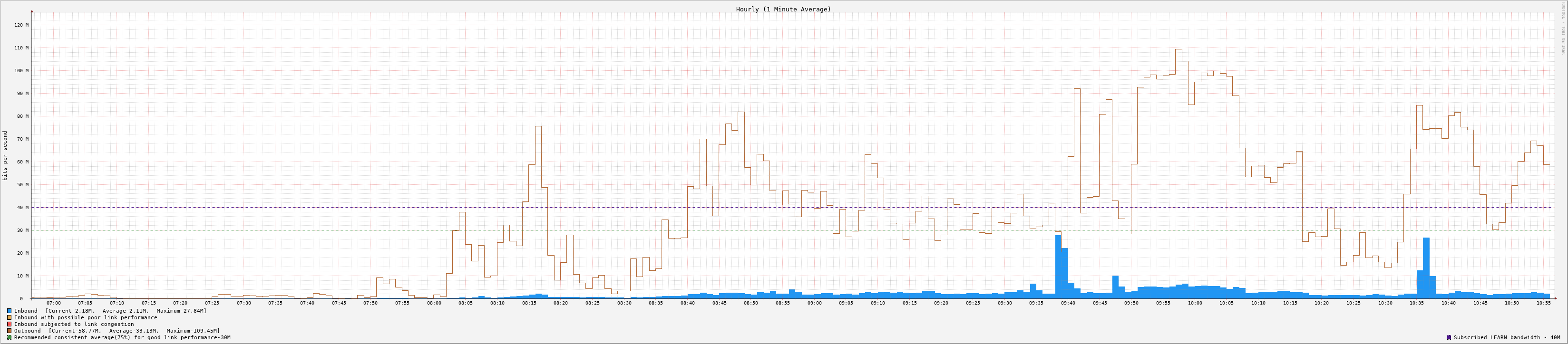Click the 'Hourly (1 Minute Average)' graph title

[x=783, y=9]
